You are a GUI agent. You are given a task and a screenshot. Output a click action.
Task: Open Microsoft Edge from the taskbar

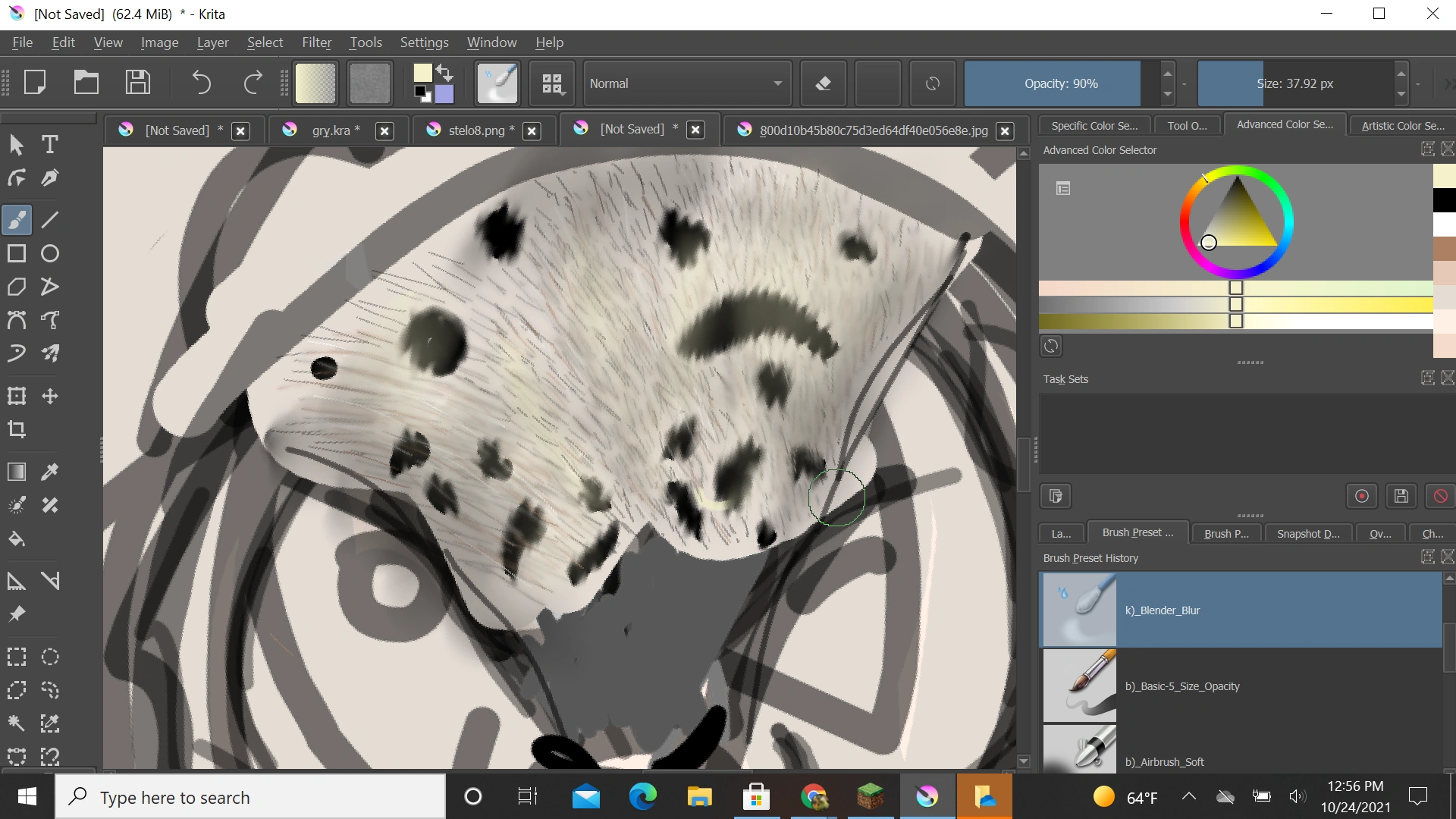click(x=642, y=796)
